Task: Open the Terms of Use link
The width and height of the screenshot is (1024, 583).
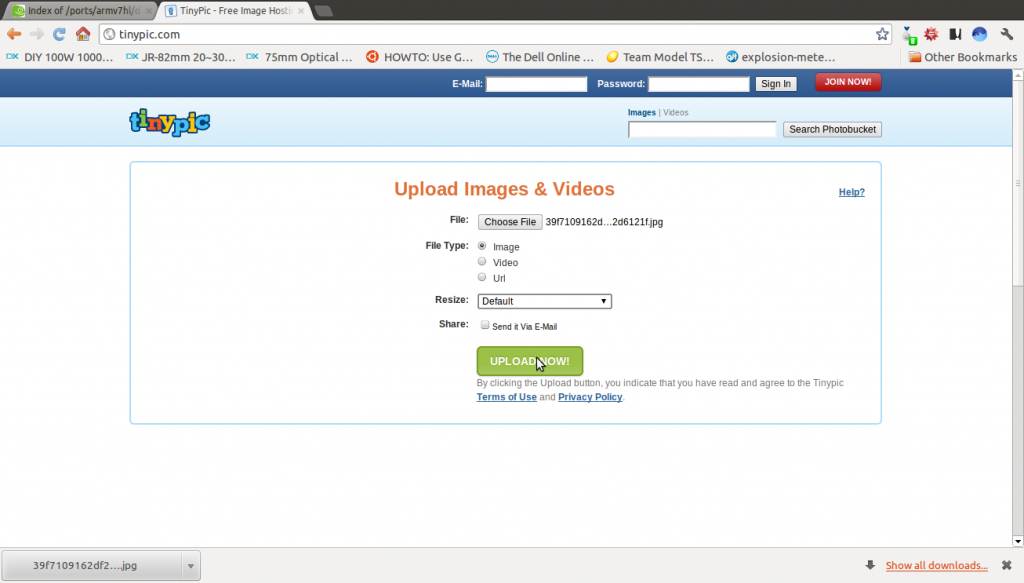Action: point(506,397)
